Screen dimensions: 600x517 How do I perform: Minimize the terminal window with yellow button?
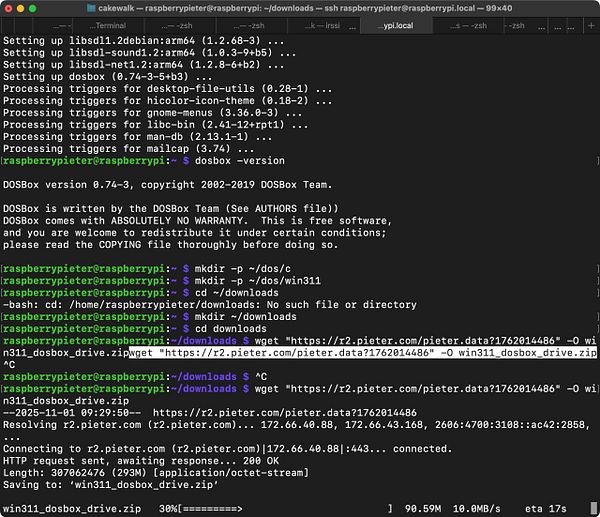pos(20,8)
